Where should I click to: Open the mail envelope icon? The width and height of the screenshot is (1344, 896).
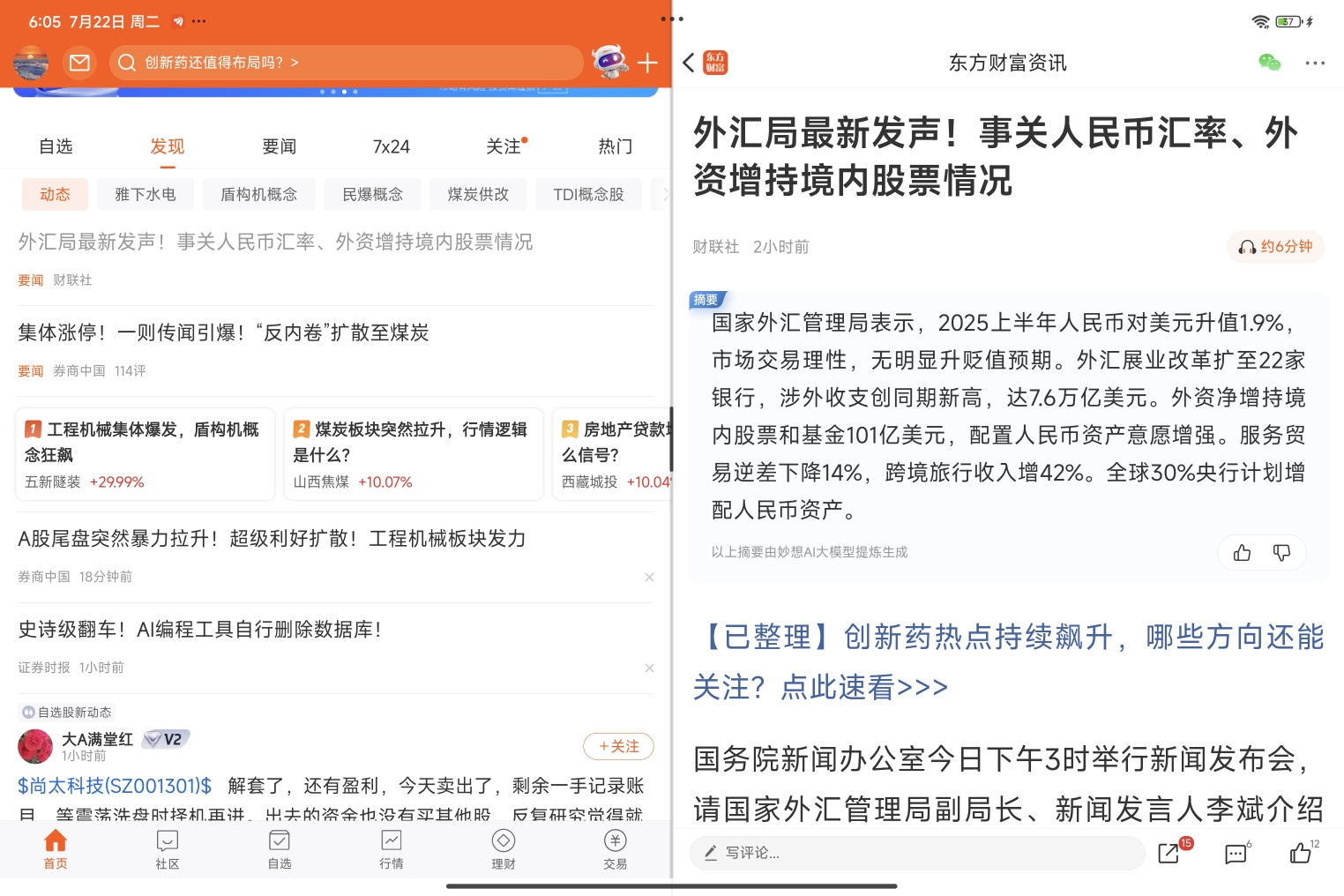tap(79, 63)
